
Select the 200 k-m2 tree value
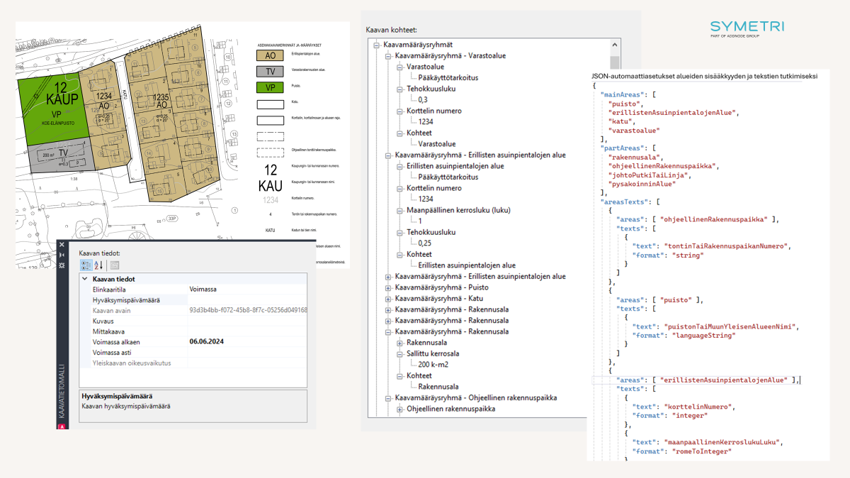433,364
